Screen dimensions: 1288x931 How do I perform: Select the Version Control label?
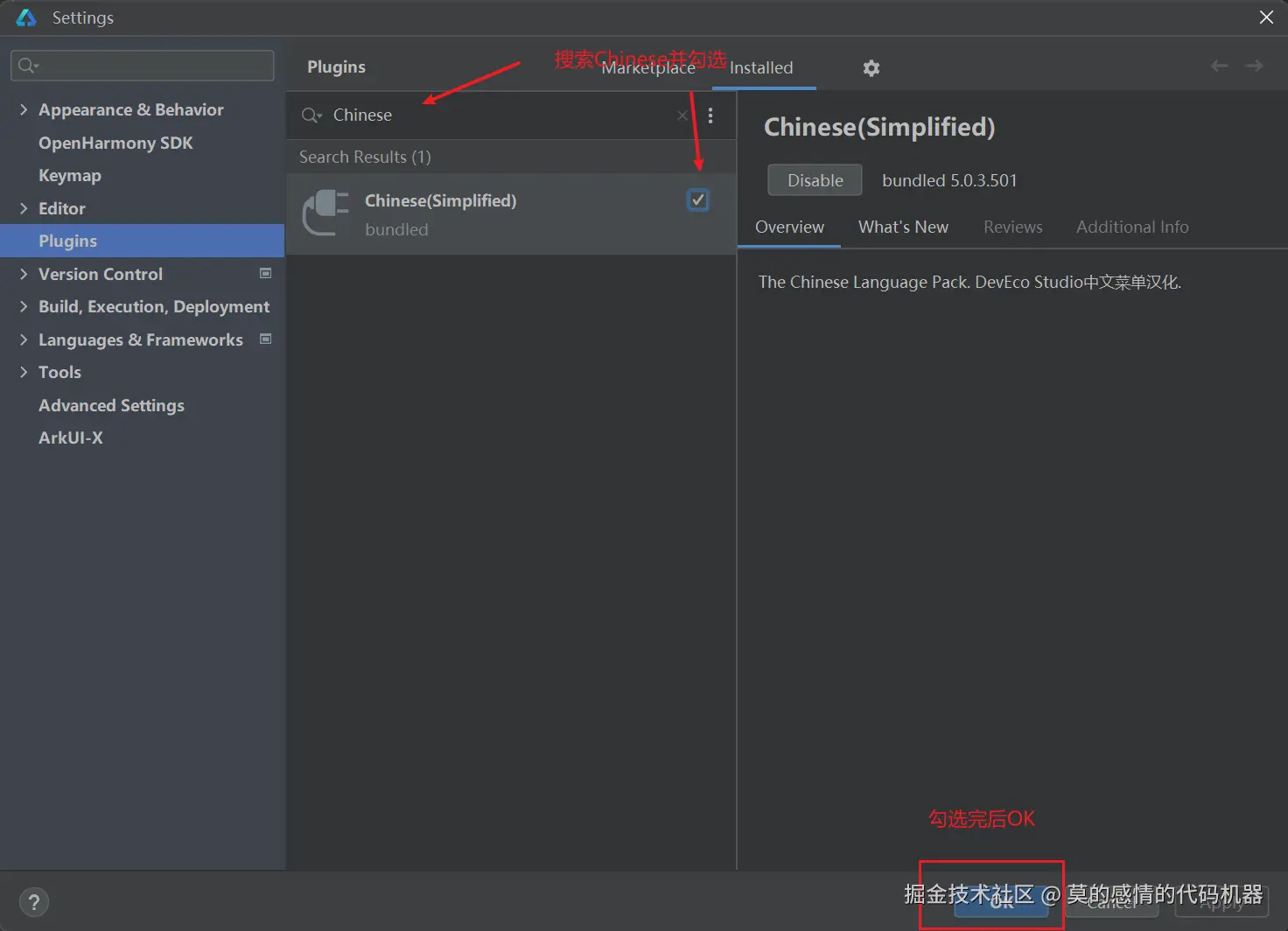[x=101, y=274]
